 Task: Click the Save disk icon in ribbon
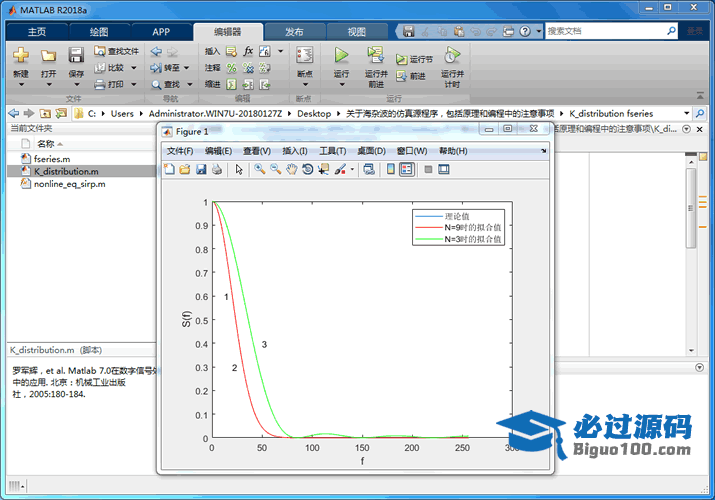point(76,55)
